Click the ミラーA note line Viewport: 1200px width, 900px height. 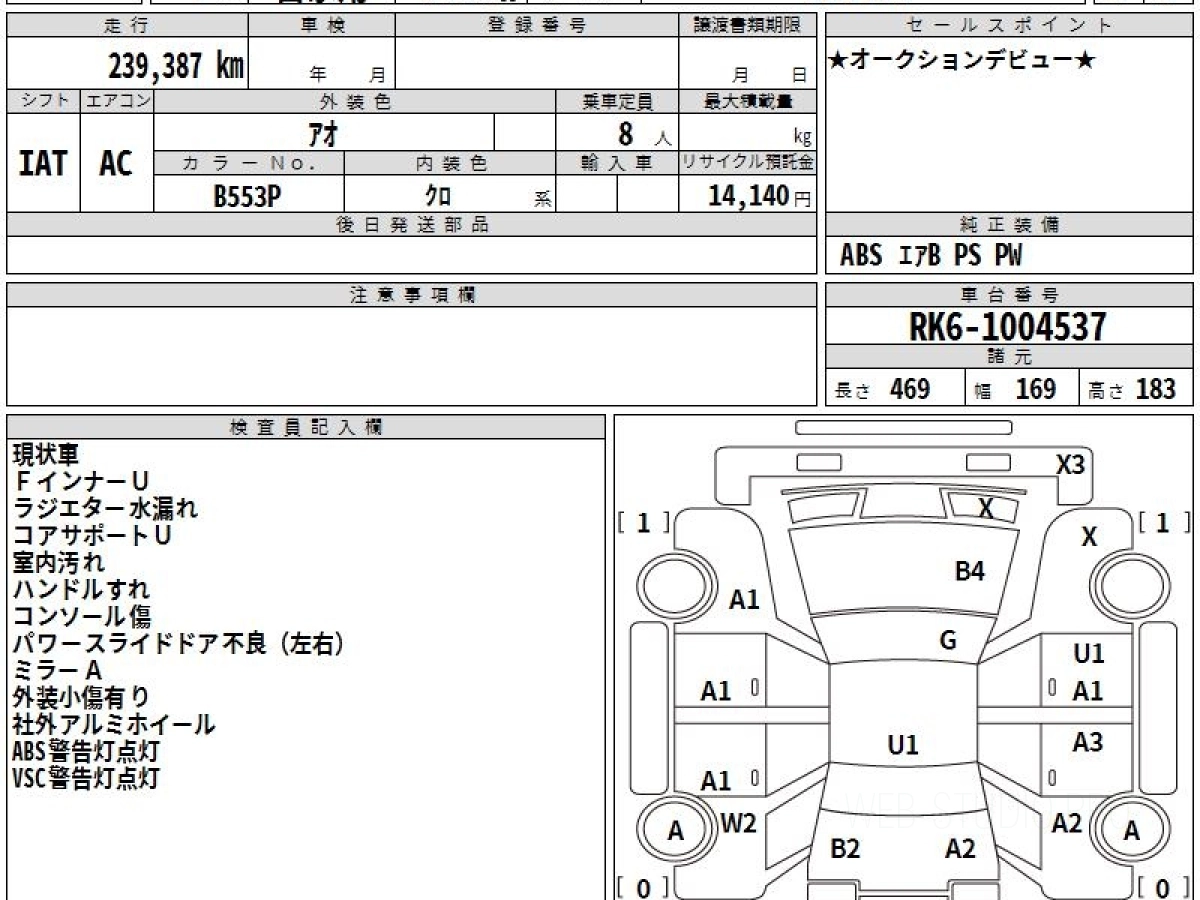pos(58,670)
